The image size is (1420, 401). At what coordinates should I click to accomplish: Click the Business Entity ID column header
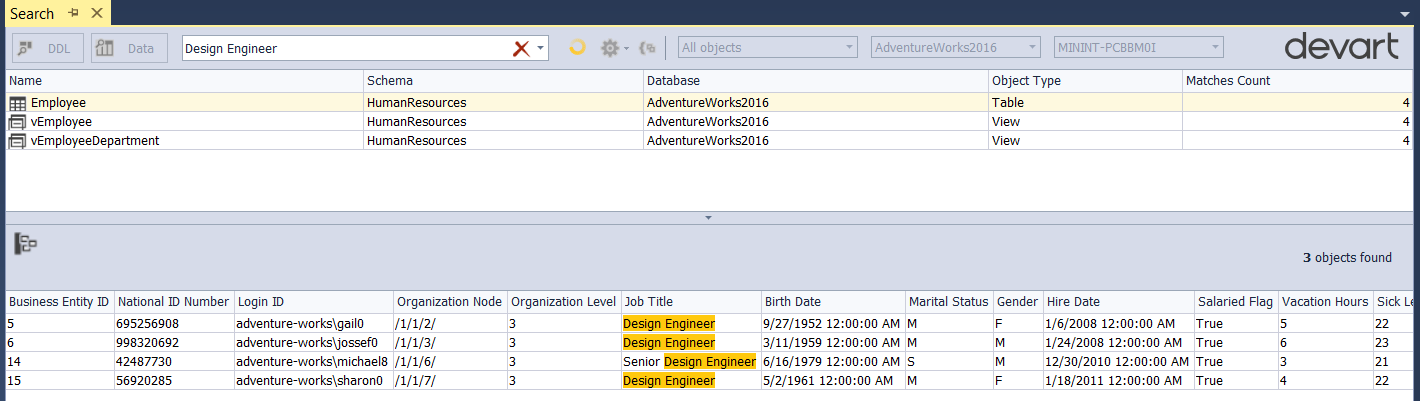58,301
